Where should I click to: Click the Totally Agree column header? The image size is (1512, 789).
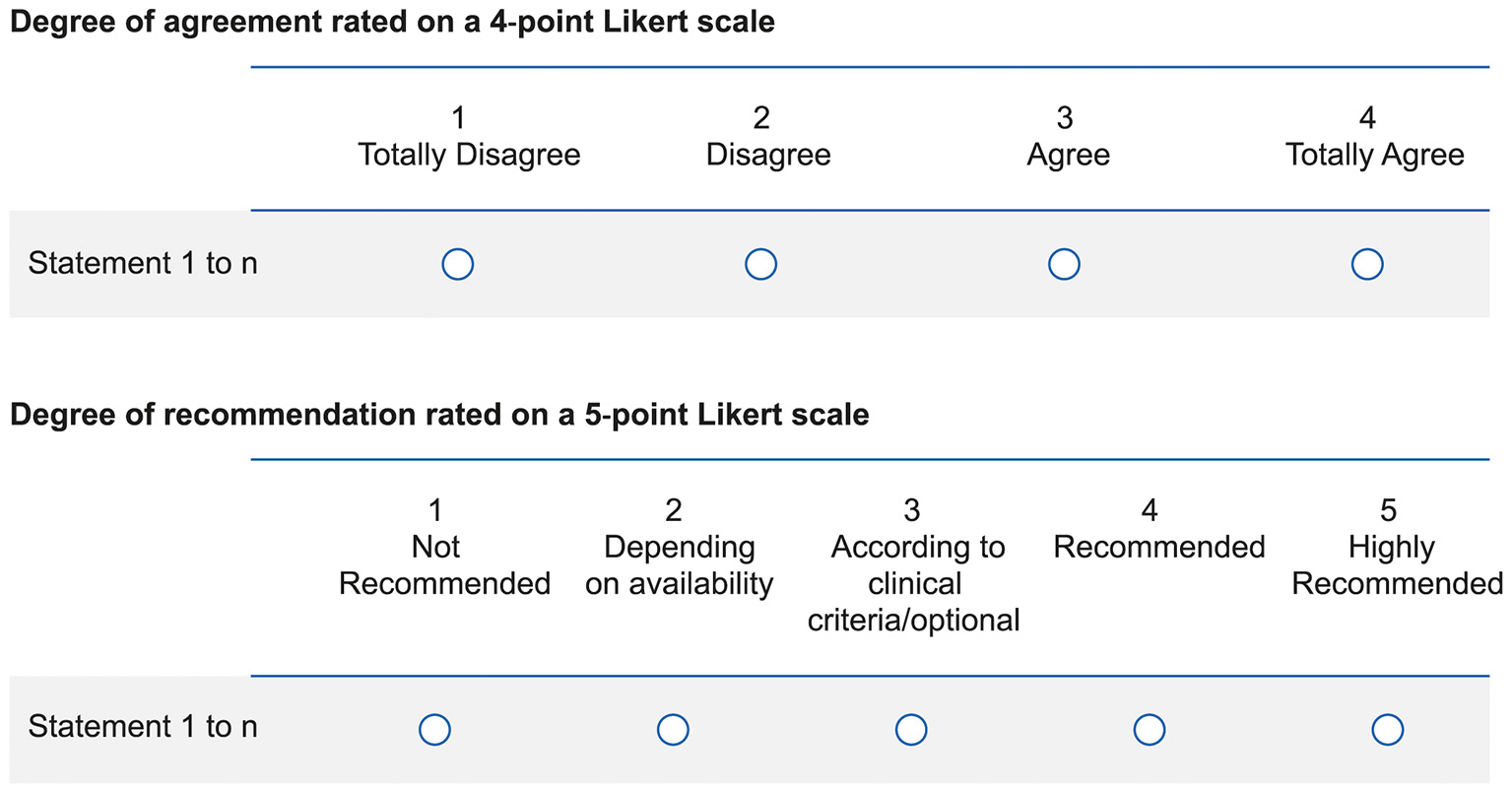point(1374,155)
